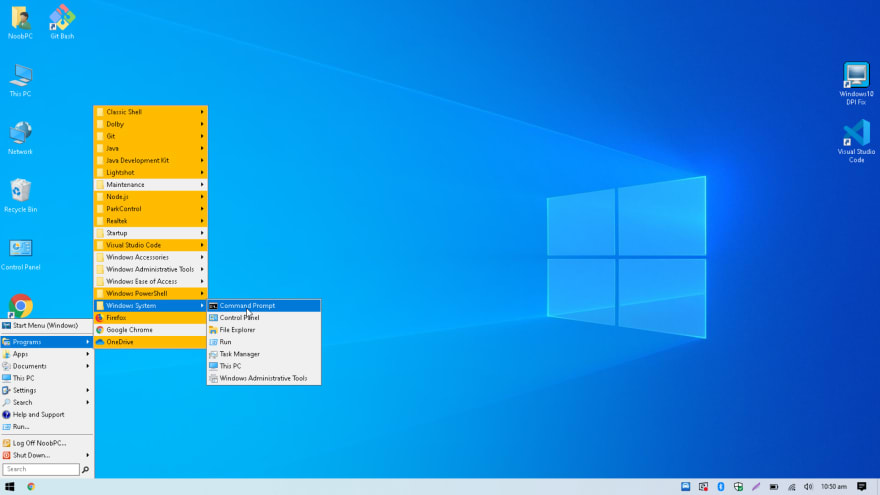Open Task Manager from the submenu
This screenshot has width=880, height=495.
(x=264, y=354)
